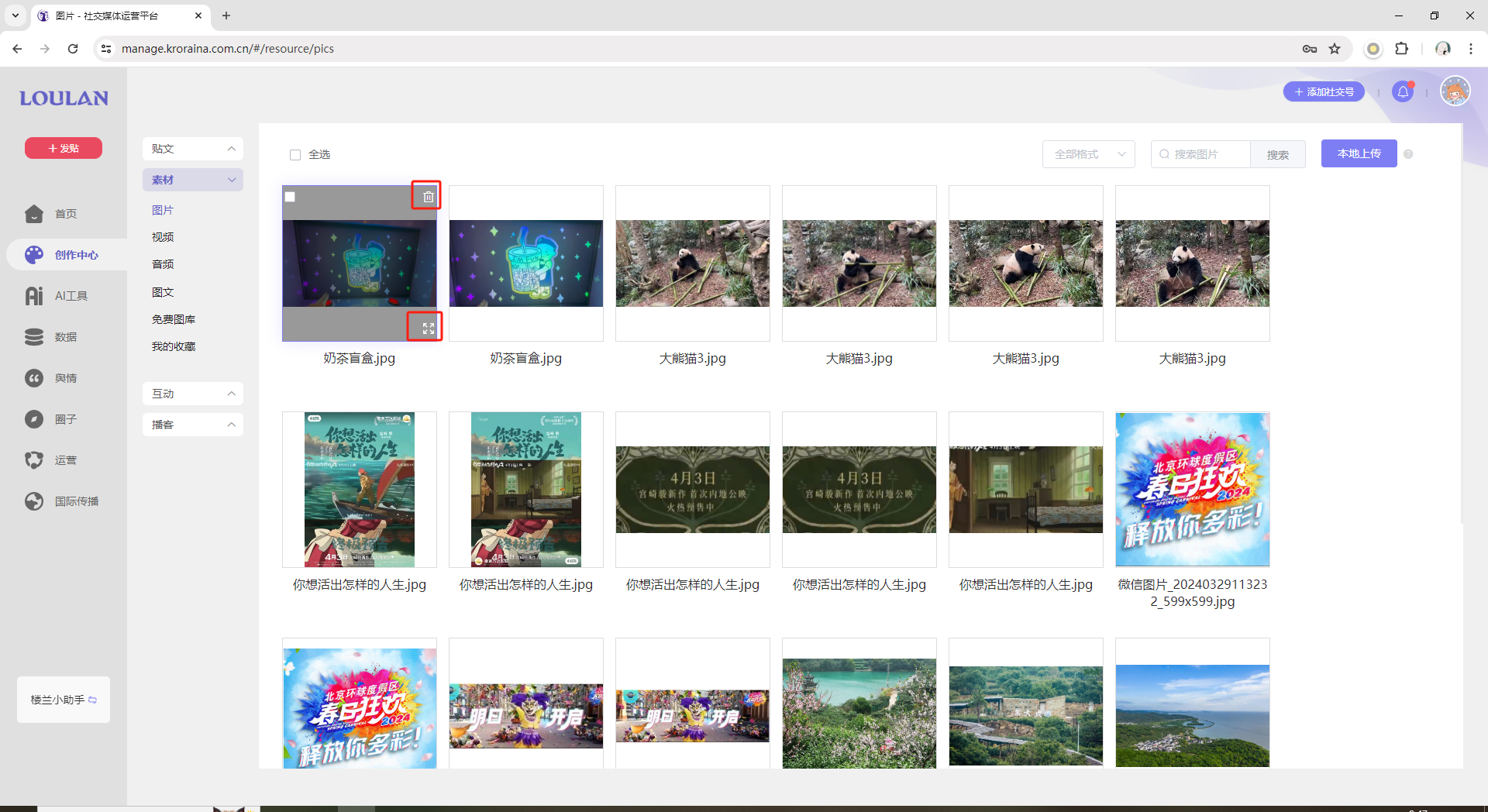Click the 创作中心 palette icon
The width and height of the screenshot is (1488, 812).
[x=34, y=255]
